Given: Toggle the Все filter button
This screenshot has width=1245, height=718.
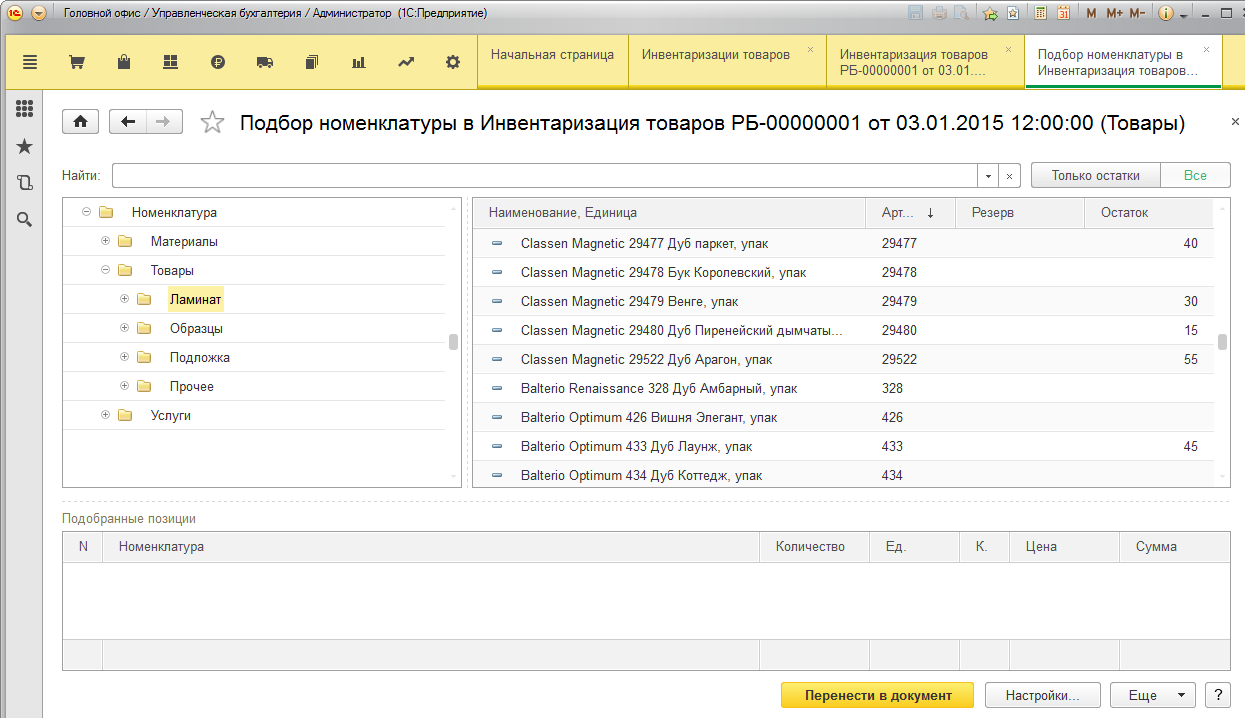Looking at the screenshot, I should [x=1195, y=175].
